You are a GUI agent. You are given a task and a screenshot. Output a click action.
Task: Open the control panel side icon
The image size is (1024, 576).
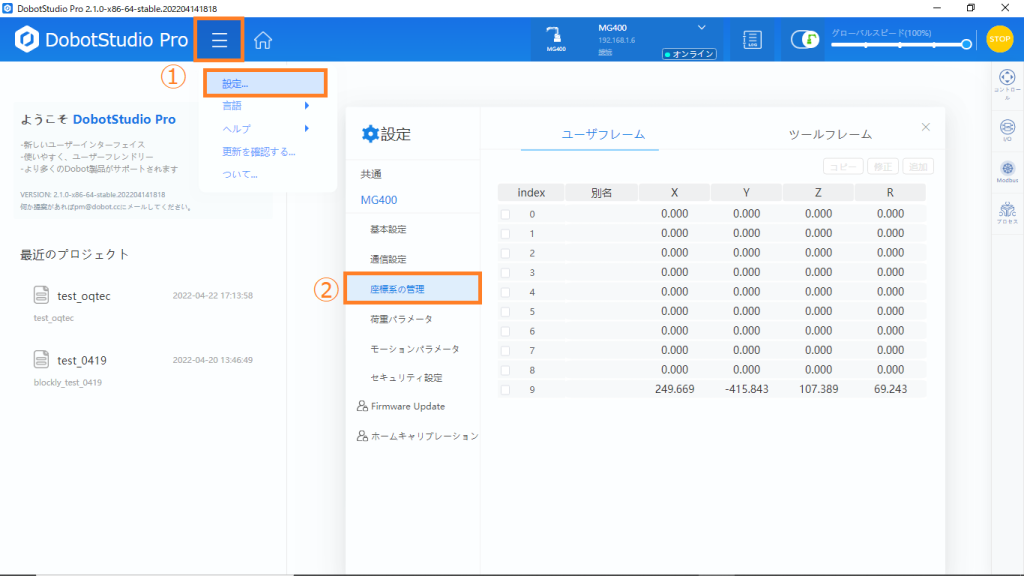[1007, 84]
